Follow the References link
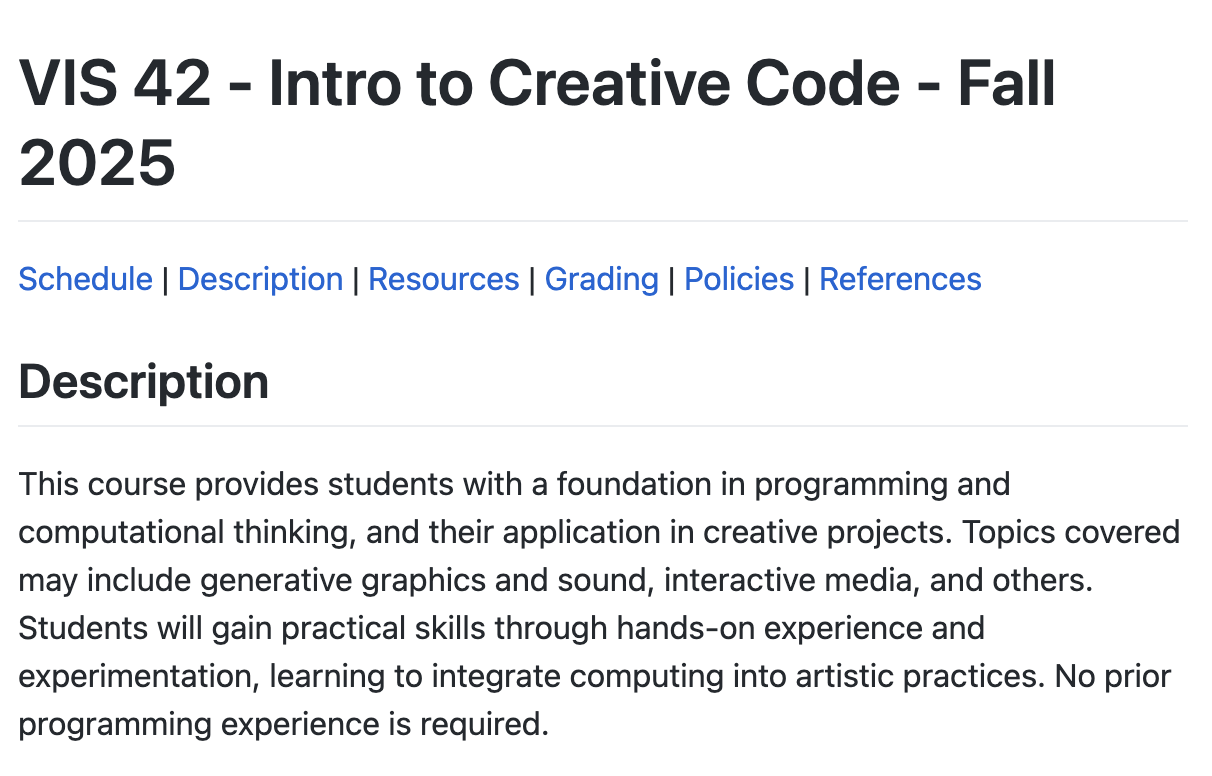 tap(900, 279)
